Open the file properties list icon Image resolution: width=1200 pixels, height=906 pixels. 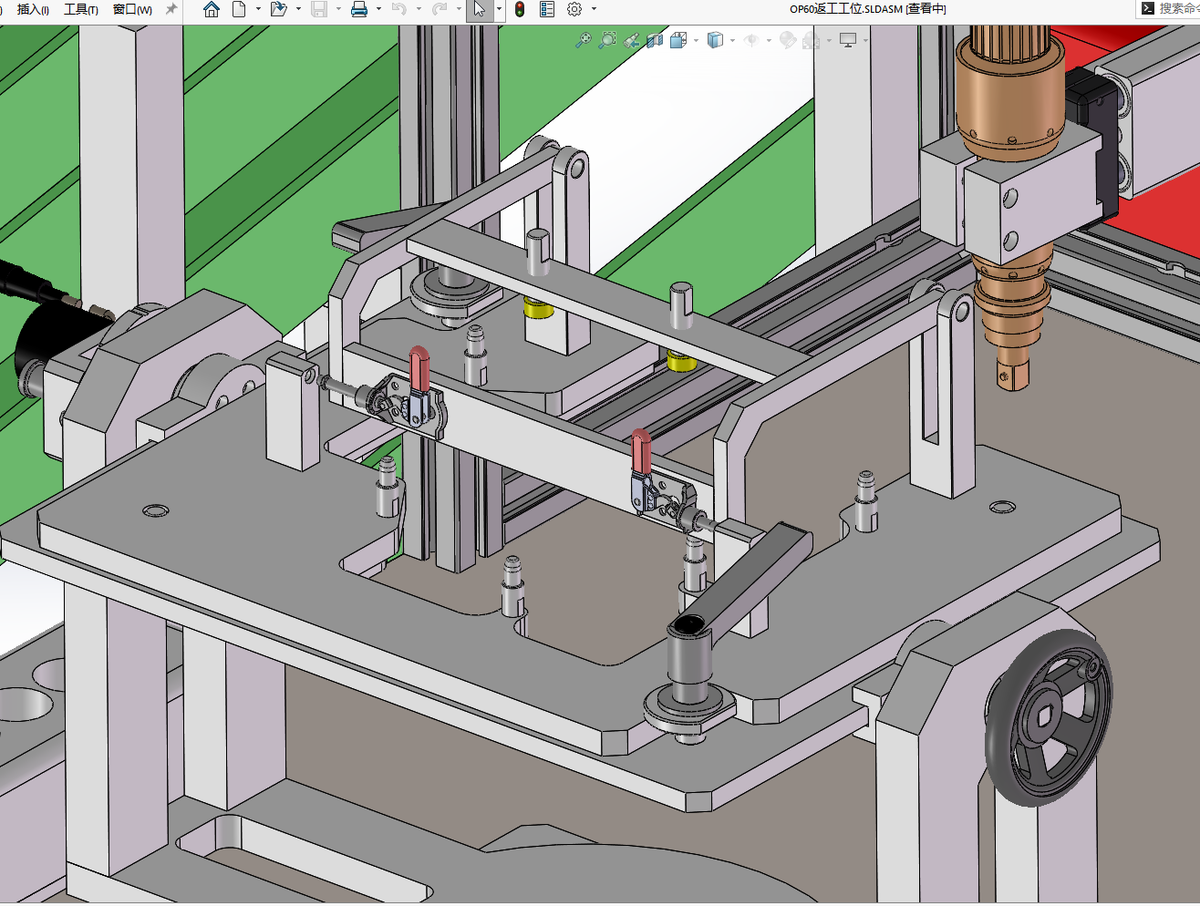click(547, 9)
